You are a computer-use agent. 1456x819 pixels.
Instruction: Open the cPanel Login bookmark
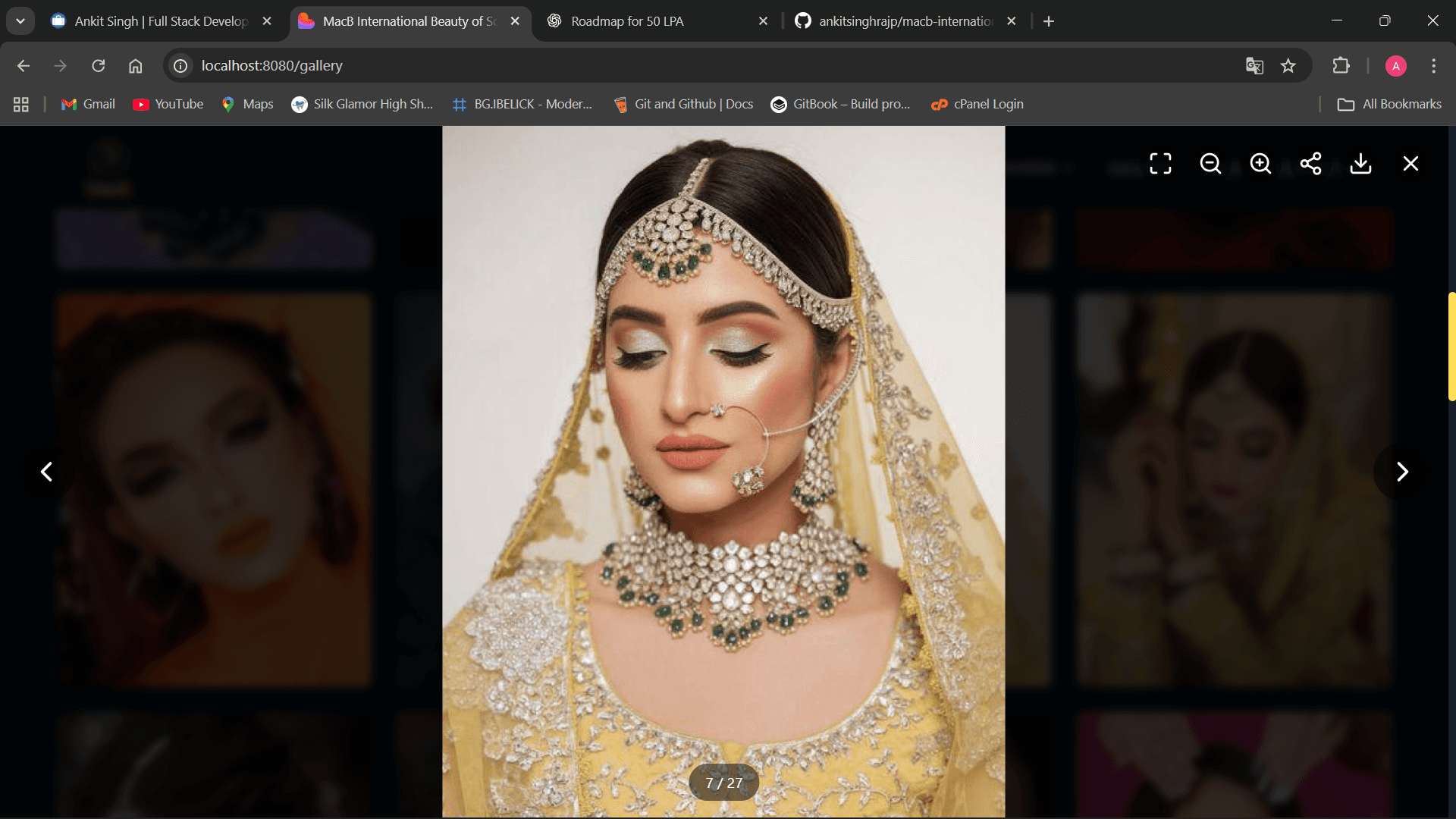point(977,104)
